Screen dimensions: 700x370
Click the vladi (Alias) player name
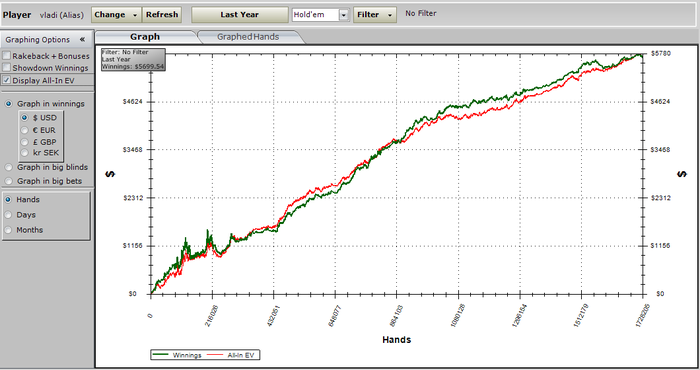62,15
